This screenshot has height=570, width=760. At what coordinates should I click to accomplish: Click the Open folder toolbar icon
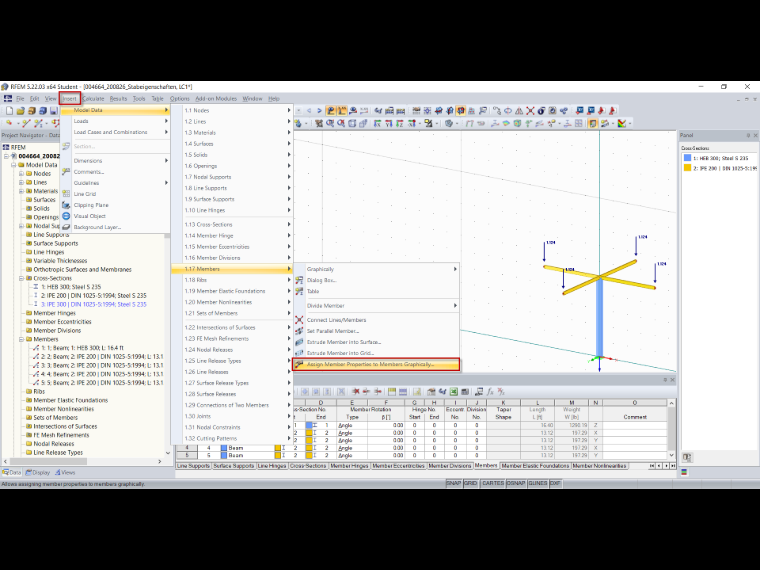20,111
